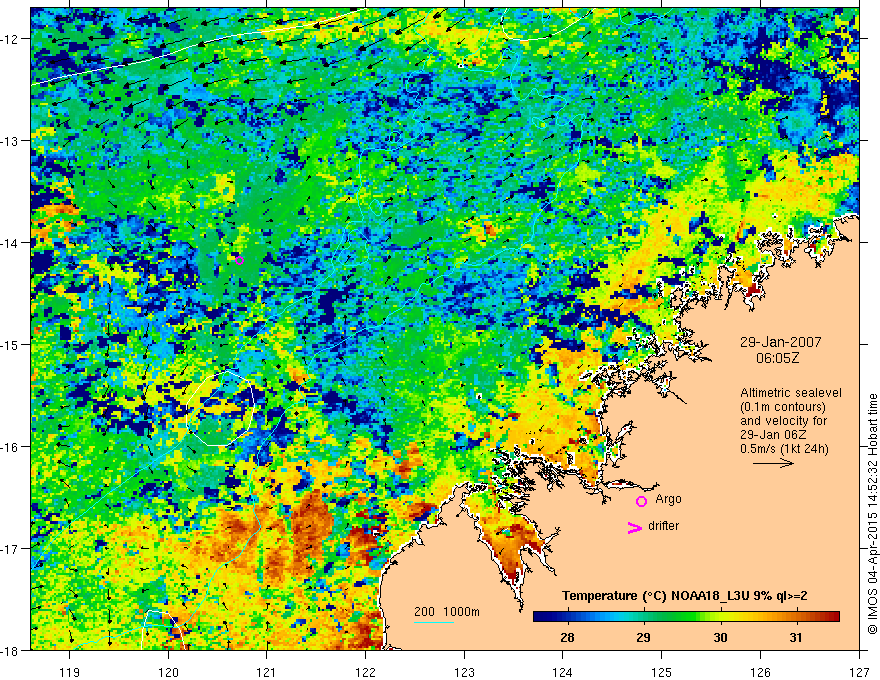Click the '(0.1m contours)' text line
The image size is (880, 680).
pos(783,407)
